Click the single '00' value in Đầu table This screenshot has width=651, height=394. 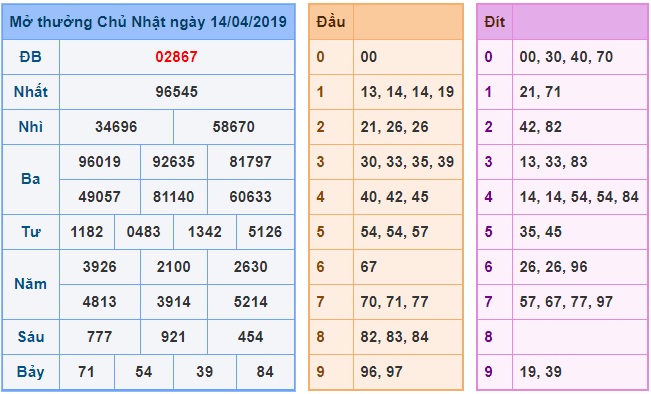click(x=369, y=57)
